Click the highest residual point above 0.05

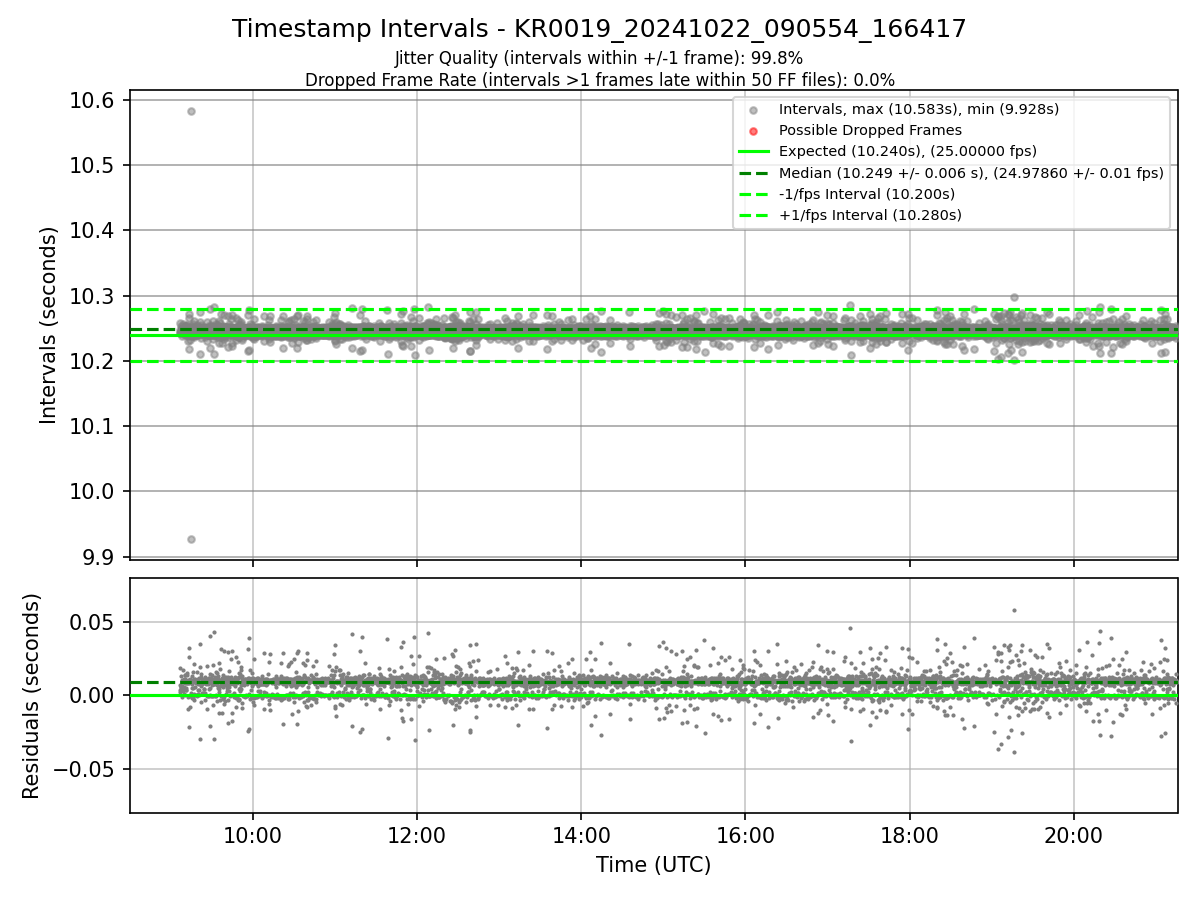pyautogui.click(x=1014, y=610)
